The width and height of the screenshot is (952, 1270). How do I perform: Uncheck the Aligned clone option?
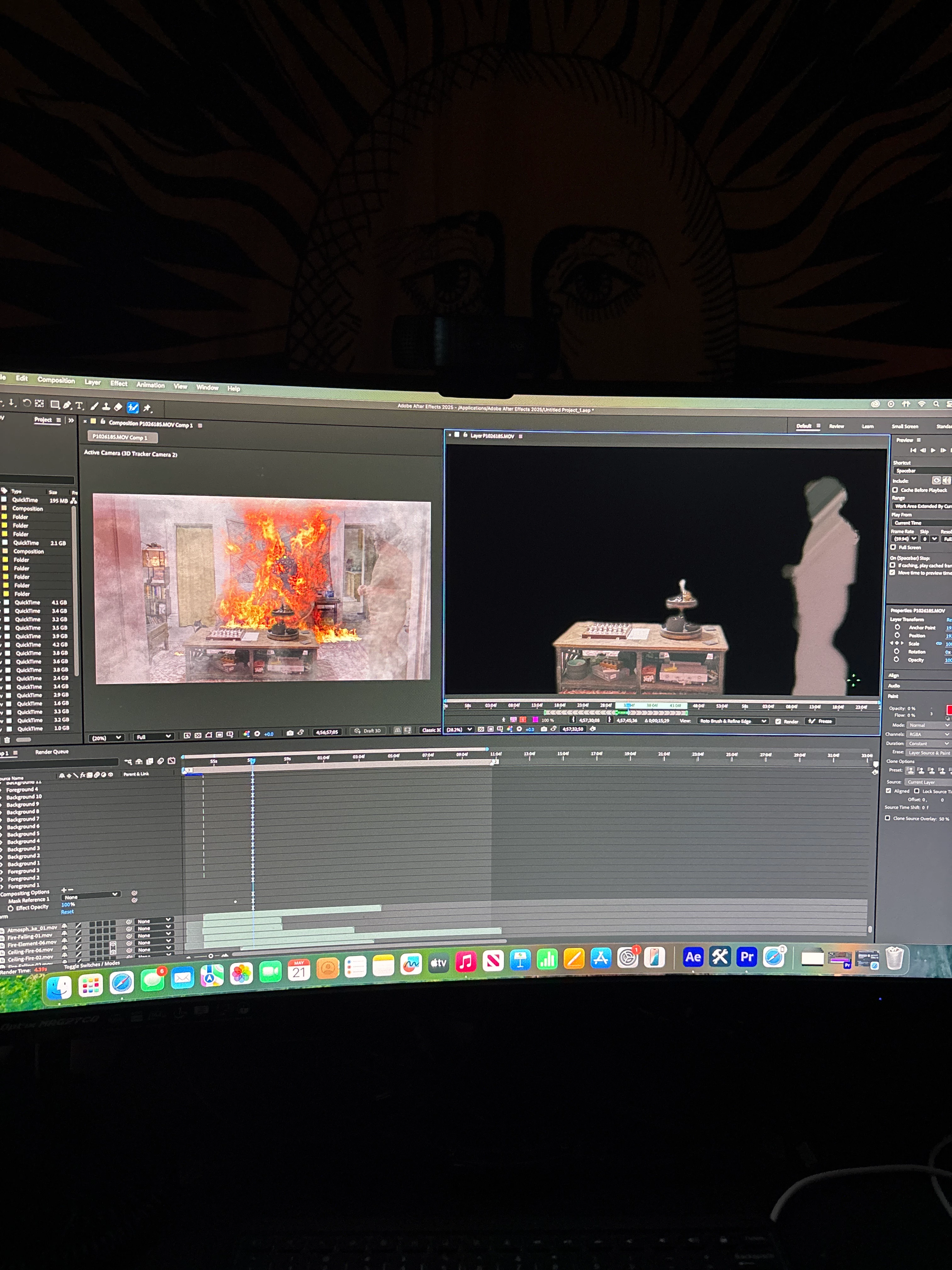click(x=888, y=791)
